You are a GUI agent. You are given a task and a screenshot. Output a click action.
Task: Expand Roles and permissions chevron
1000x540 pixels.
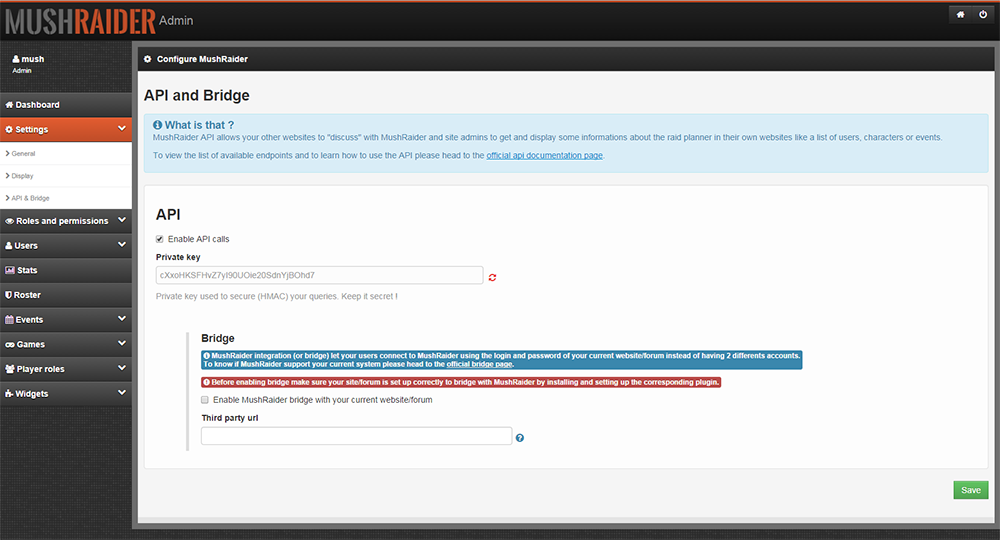(122, 220)
